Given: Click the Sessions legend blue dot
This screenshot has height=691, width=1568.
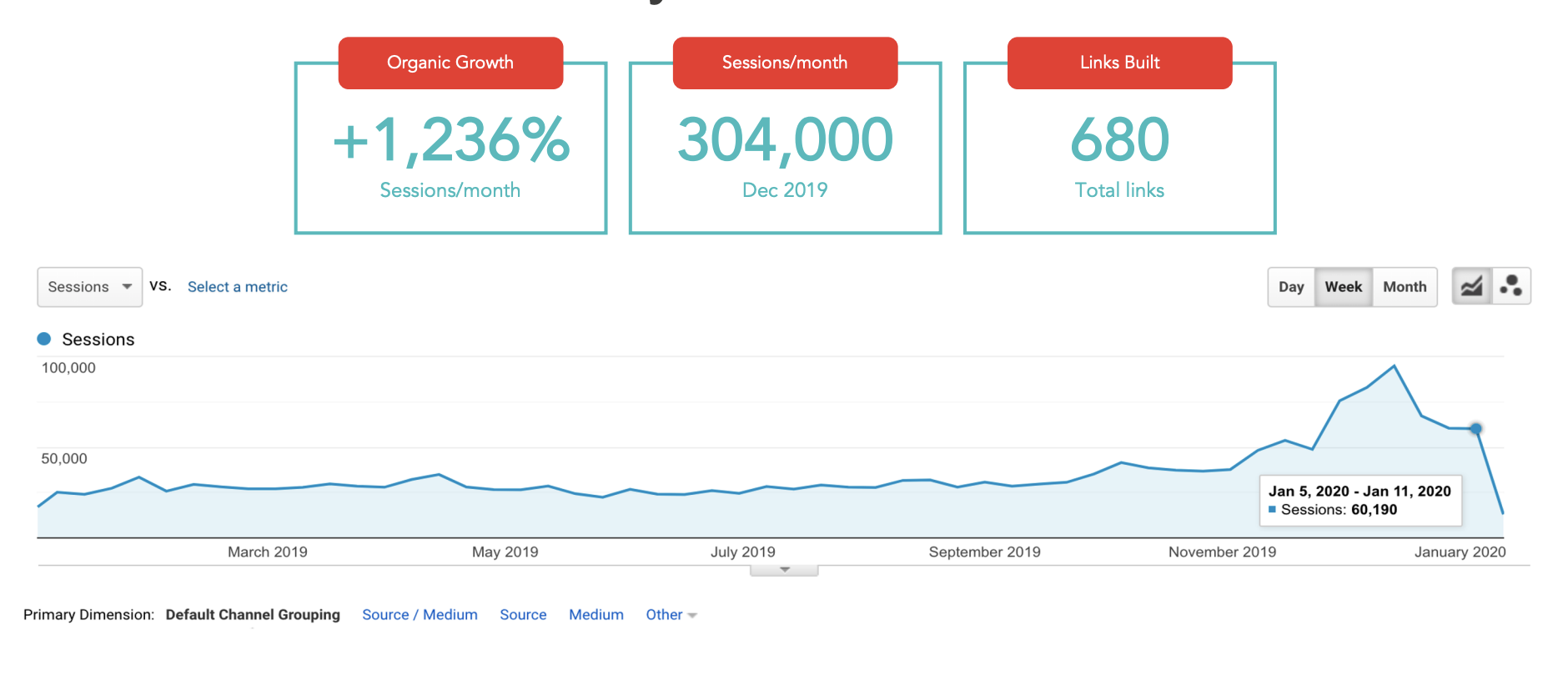Looking at the screenshot, I should coord(44,339).
